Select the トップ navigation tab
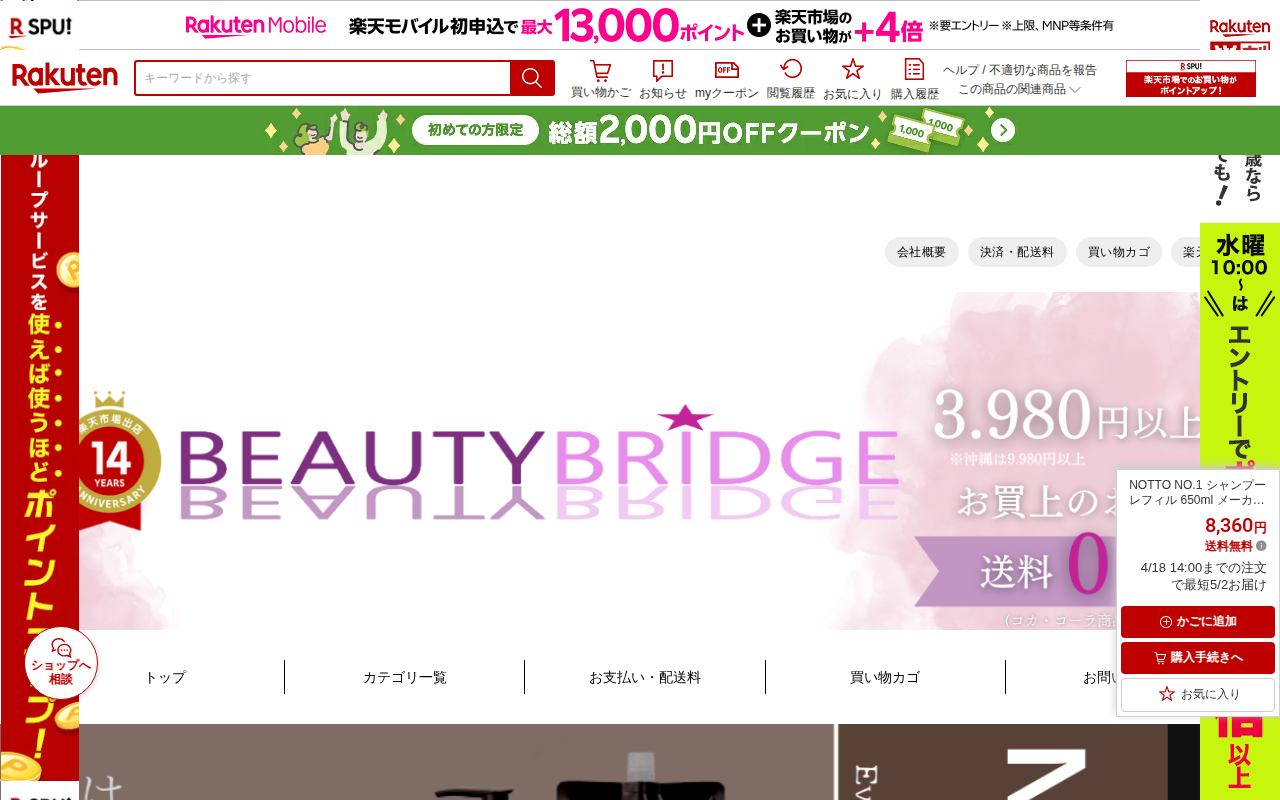The image size is (1280, 800). tap(165, 677)
